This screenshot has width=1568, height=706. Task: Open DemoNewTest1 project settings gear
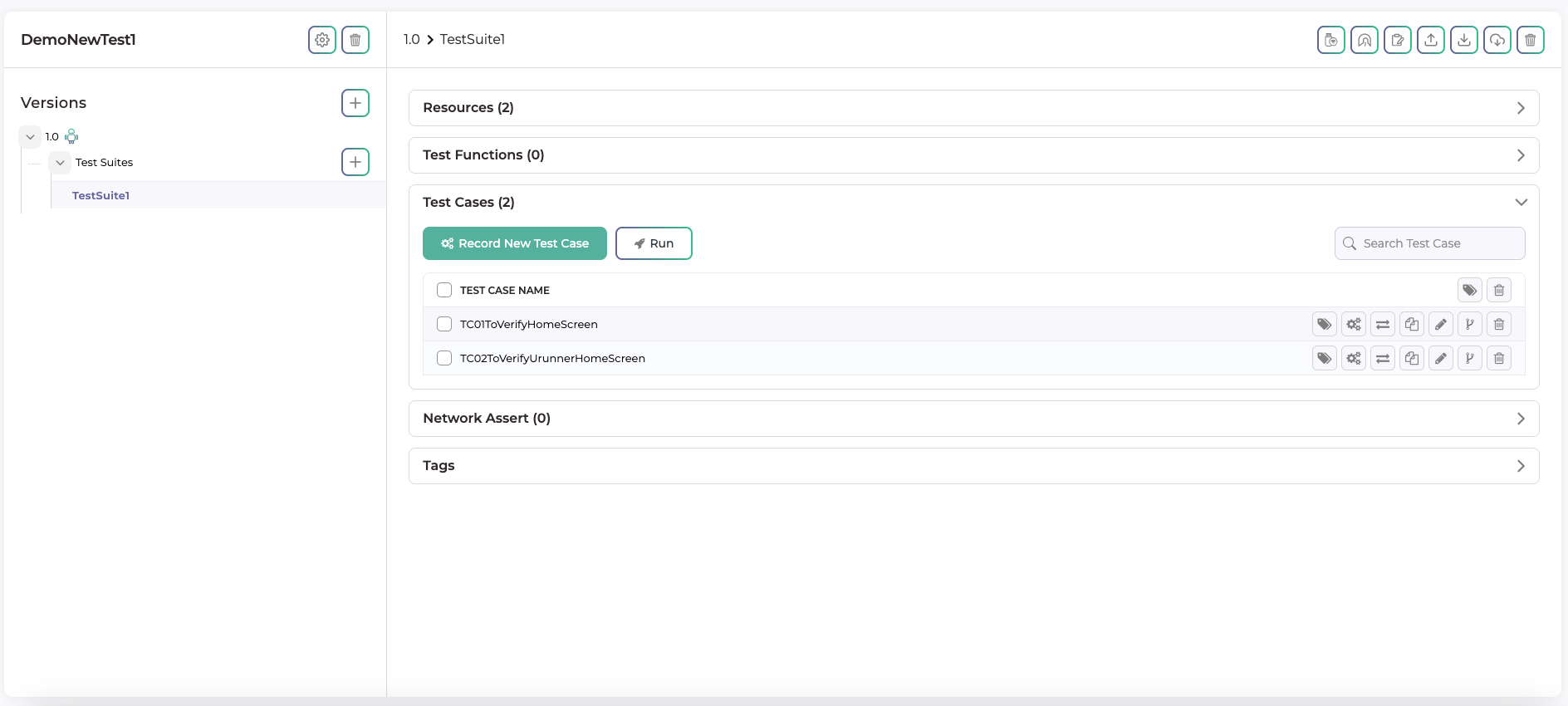click(322, 40)
